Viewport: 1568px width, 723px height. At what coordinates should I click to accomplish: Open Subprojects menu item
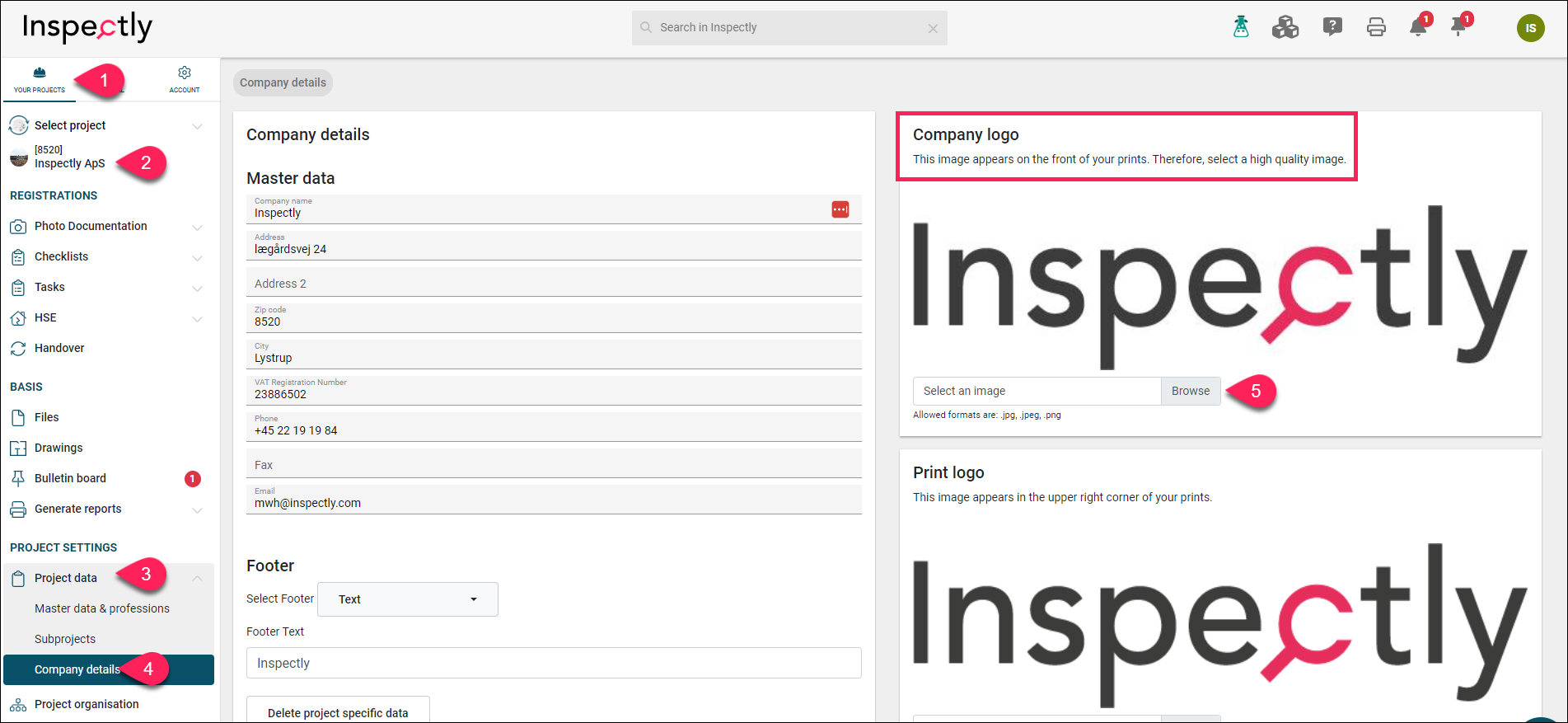(x=65, y=639)
